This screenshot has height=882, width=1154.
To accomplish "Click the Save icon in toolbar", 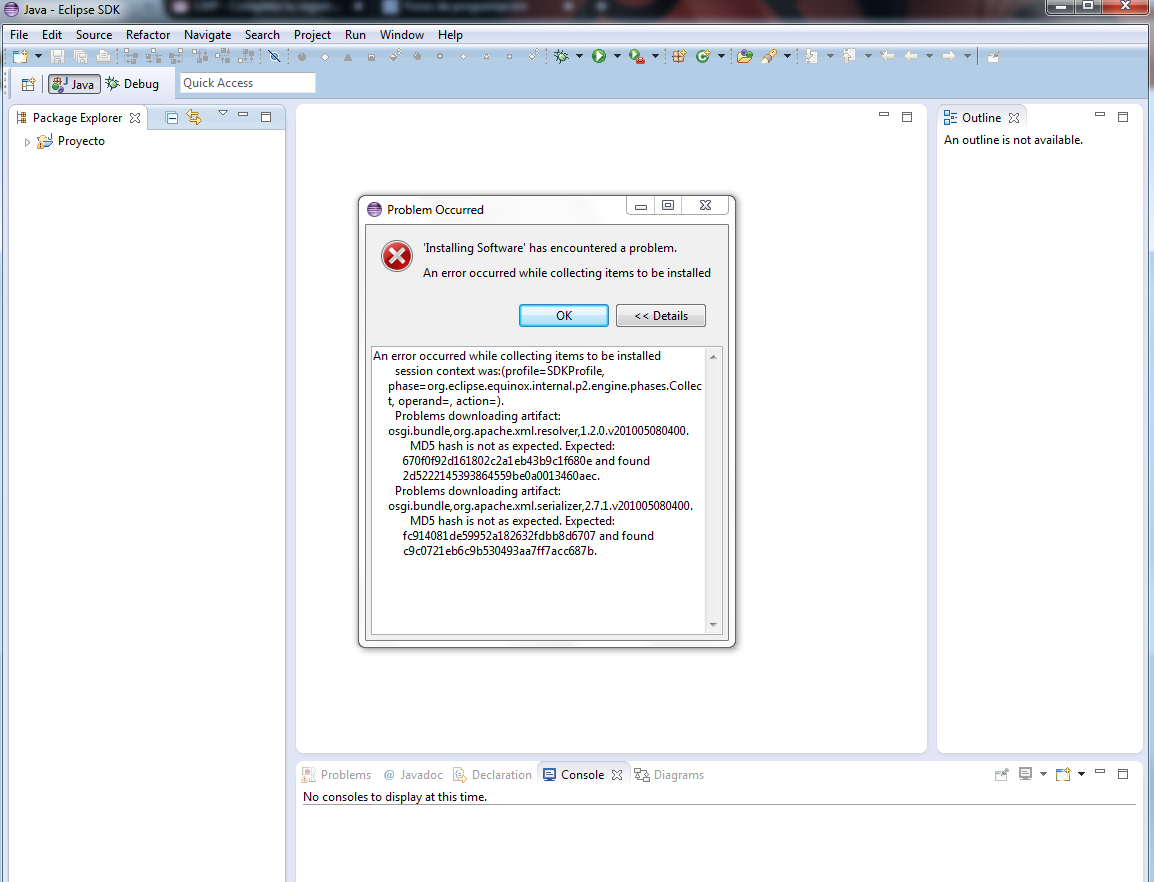I will pos(57,57).
